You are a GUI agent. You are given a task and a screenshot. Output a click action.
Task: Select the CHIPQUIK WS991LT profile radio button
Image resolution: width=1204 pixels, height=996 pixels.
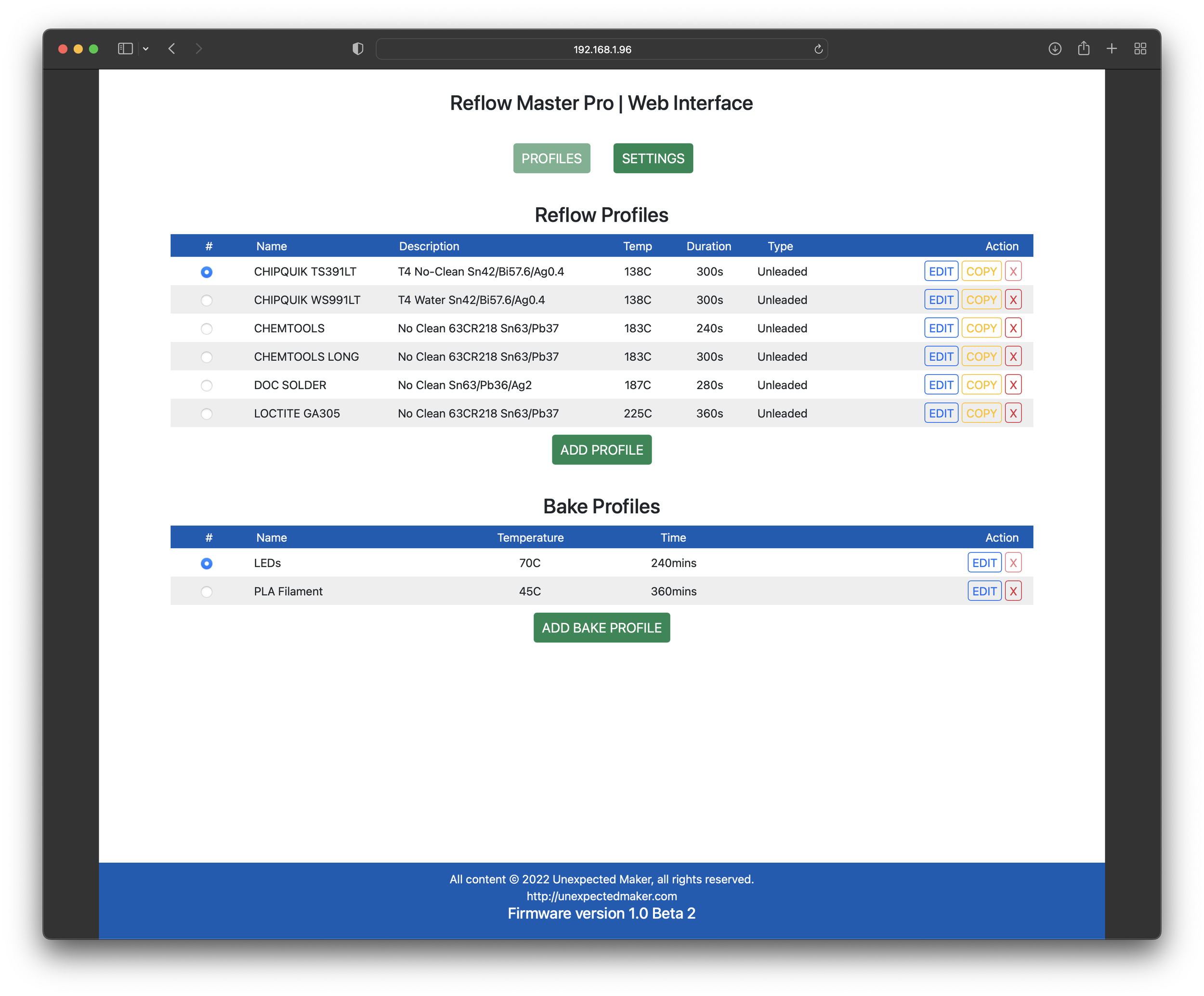[x=207, y=300]
